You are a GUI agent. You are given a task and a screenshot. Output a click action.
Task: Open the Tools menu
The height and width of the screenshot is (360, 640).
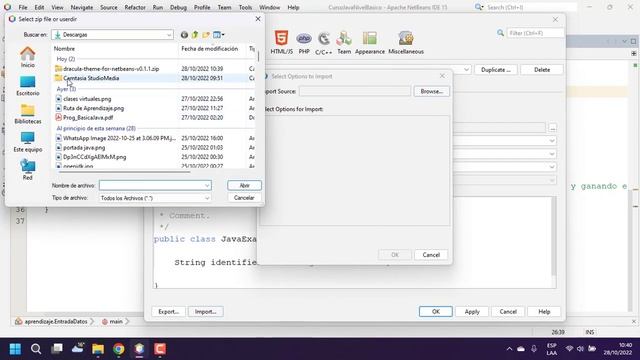point(245,7)
